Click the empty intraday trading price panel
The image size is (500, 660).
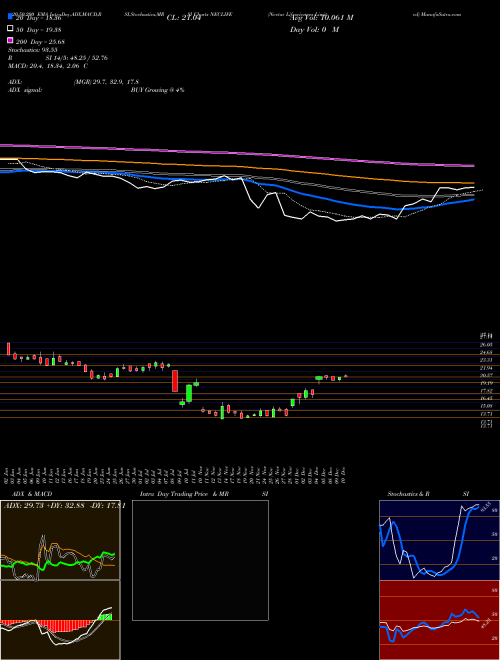200,560
